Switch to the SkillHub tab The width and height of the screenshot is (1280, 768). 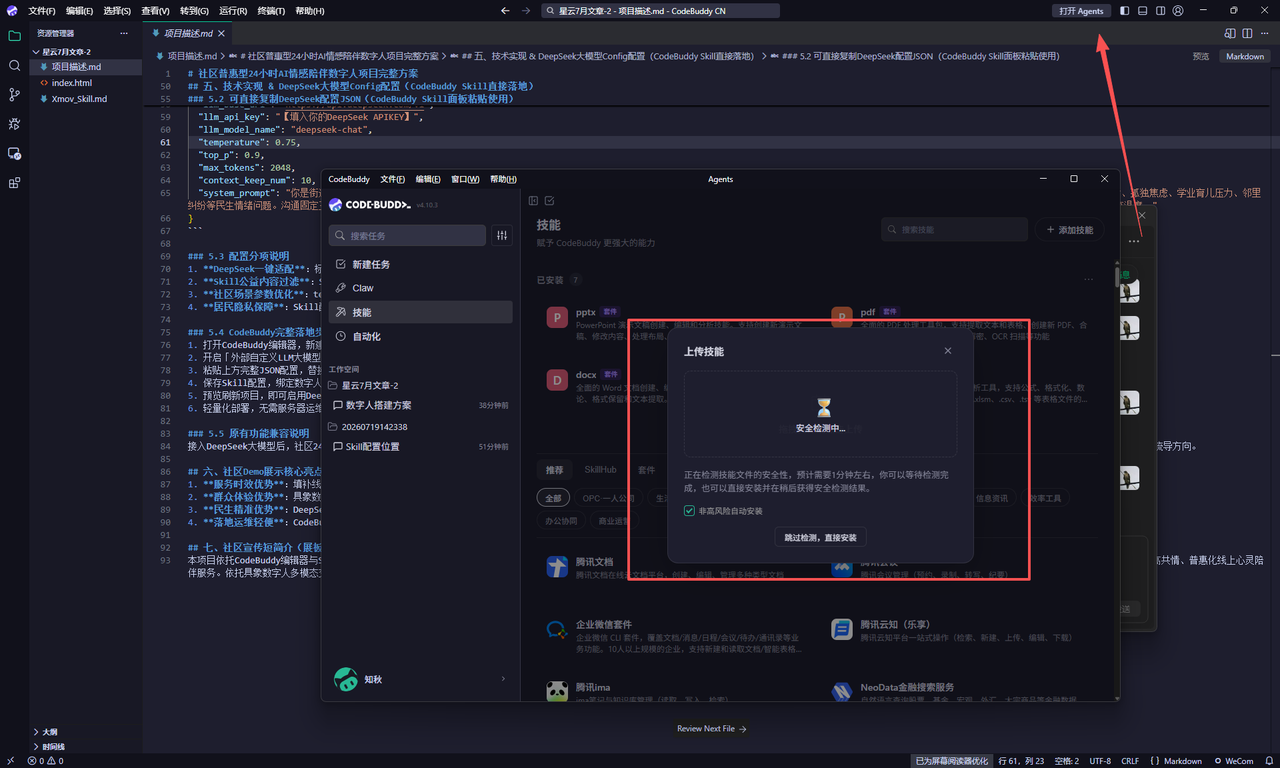tap(600, 469)
